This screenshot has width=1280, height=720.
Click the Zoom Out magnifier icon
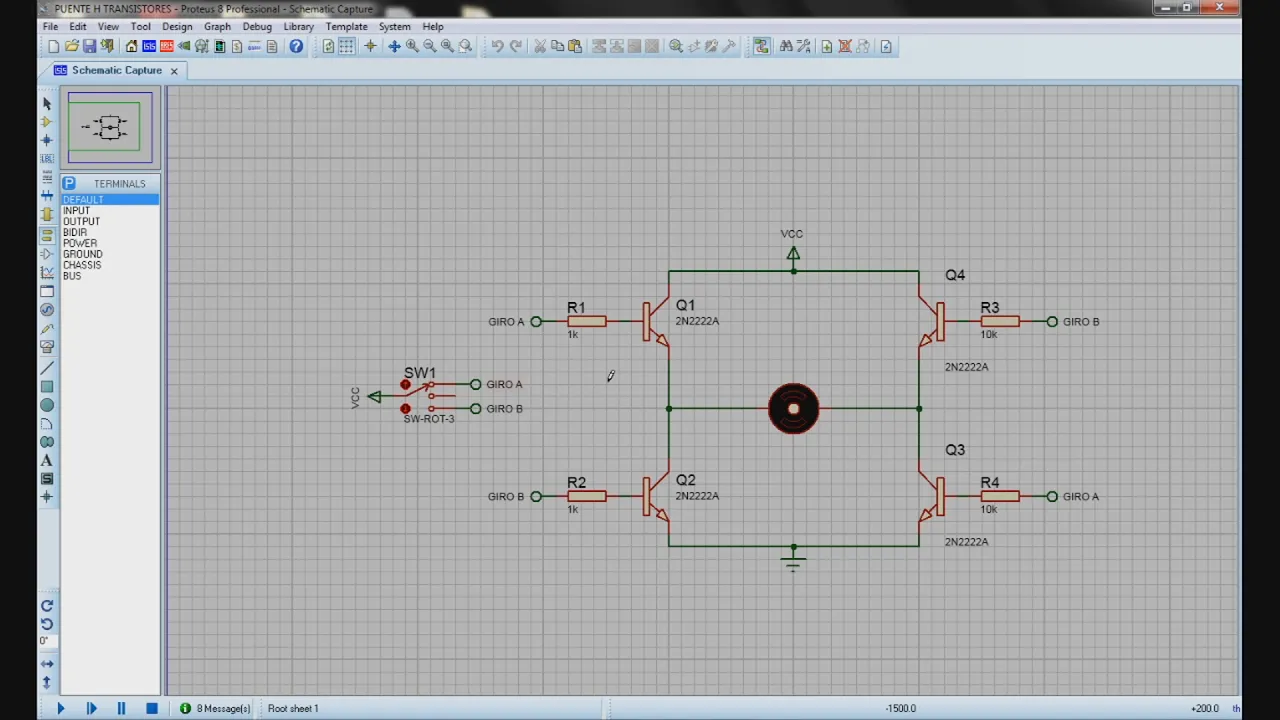pos(430,46)
